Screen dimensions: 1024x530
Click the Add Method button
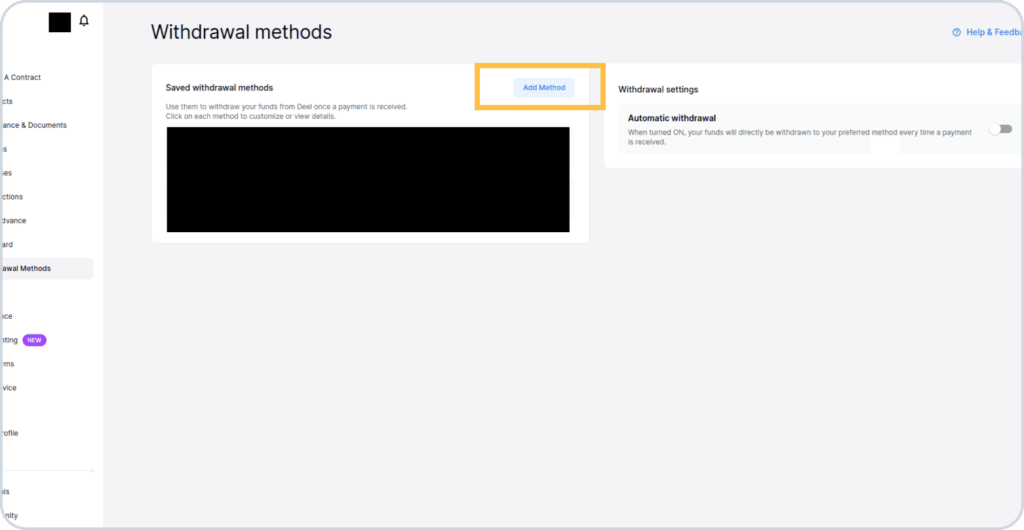(x=544, y=87)
